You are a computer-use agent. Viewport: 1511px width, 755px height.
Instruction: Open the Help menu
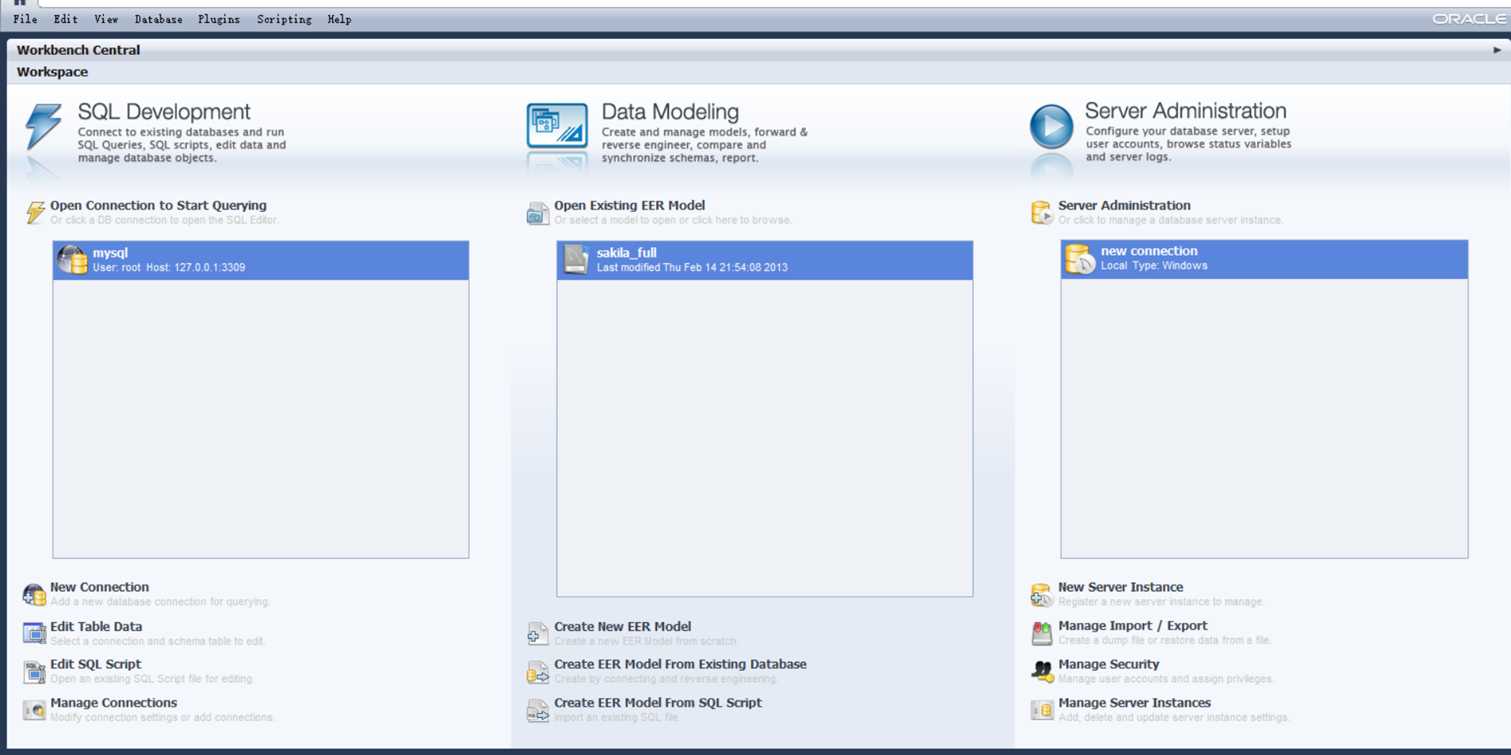tap(339, 19)
